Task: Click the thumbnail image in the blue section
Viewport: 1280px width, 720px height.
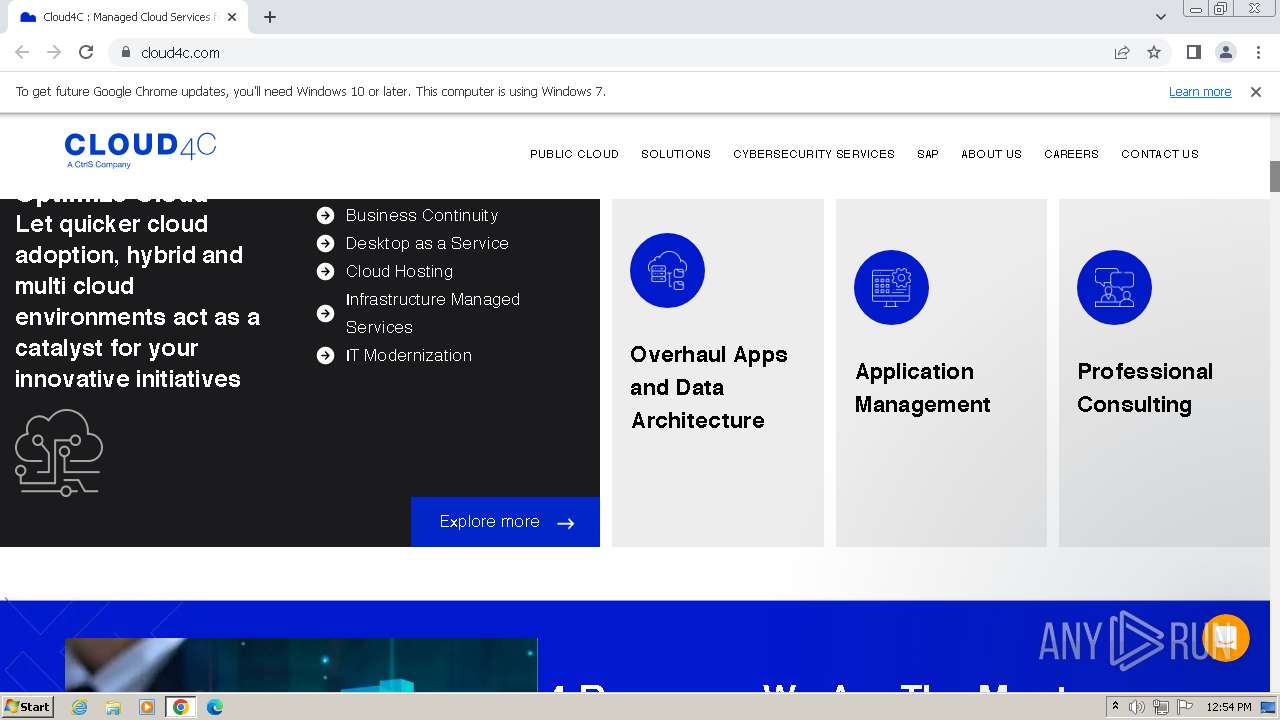Action: (x=301, y=665)
